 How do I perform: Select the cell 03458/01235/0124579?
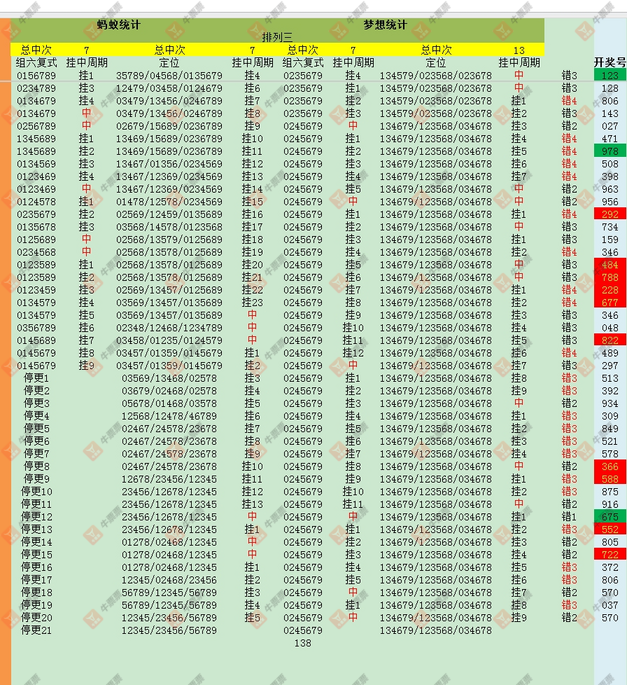[169, 340]
